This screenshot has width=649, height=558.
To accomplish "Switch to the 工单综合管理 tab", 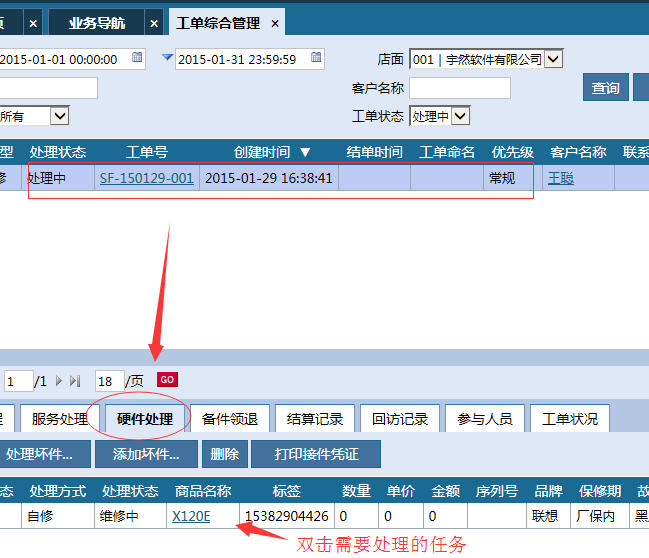I will [218, 23].
